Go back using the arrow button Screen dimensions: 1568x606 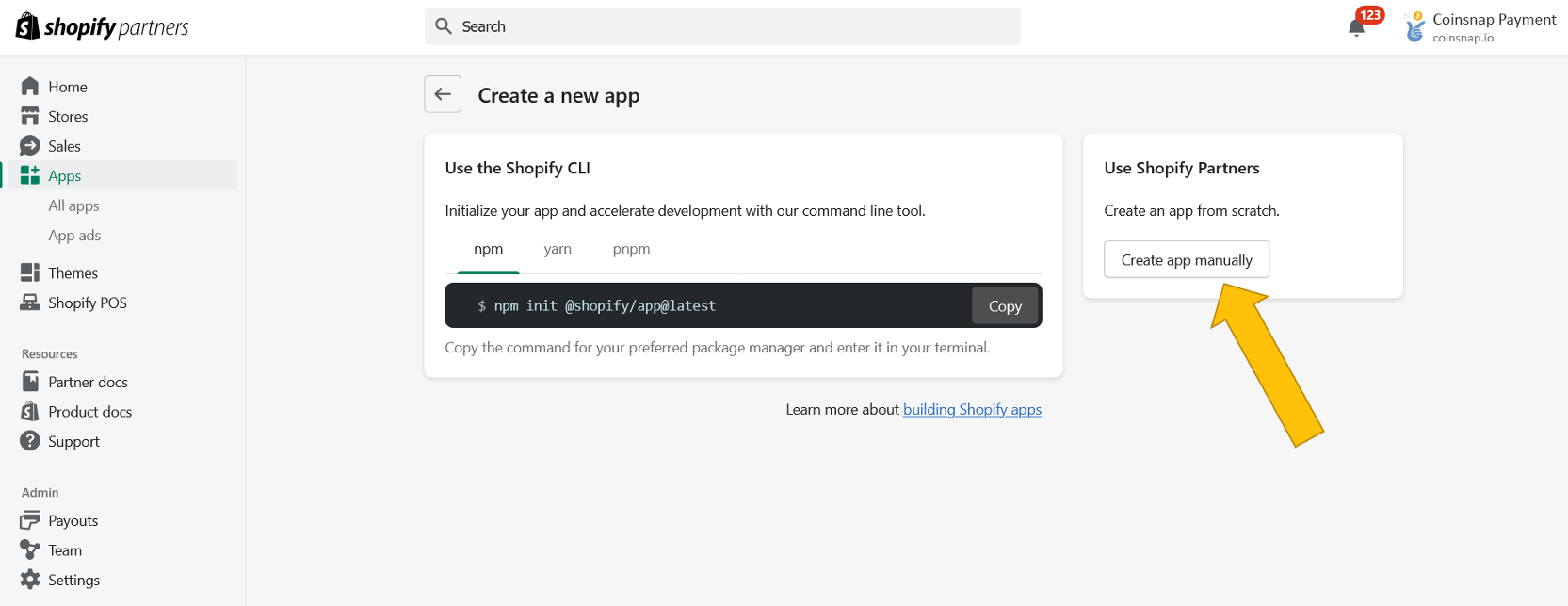tap(443, 94)
